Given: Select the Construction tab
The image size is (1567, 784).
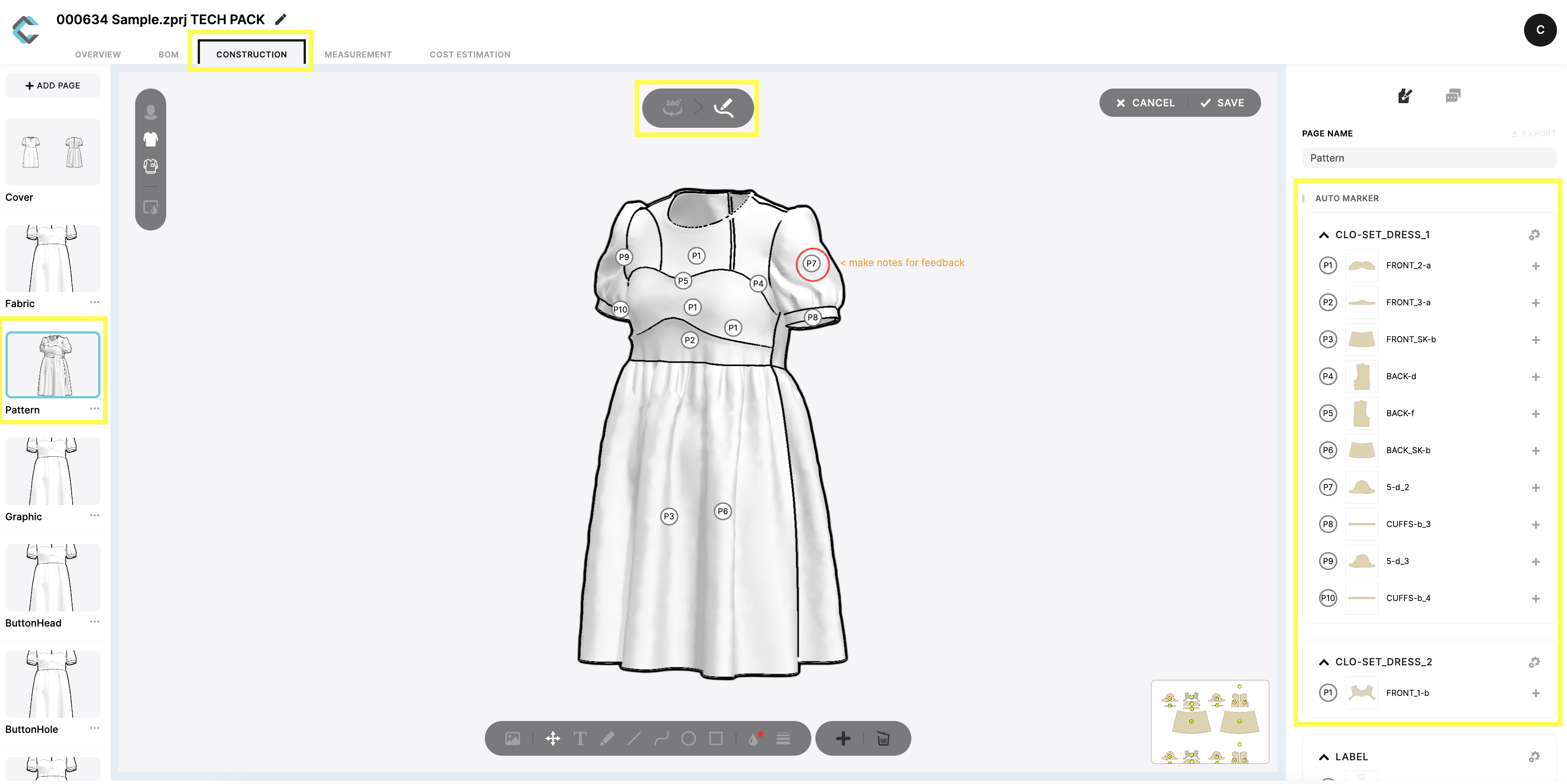Looking at the screenshot, I should pyautogui.click(x=251, y=54).
